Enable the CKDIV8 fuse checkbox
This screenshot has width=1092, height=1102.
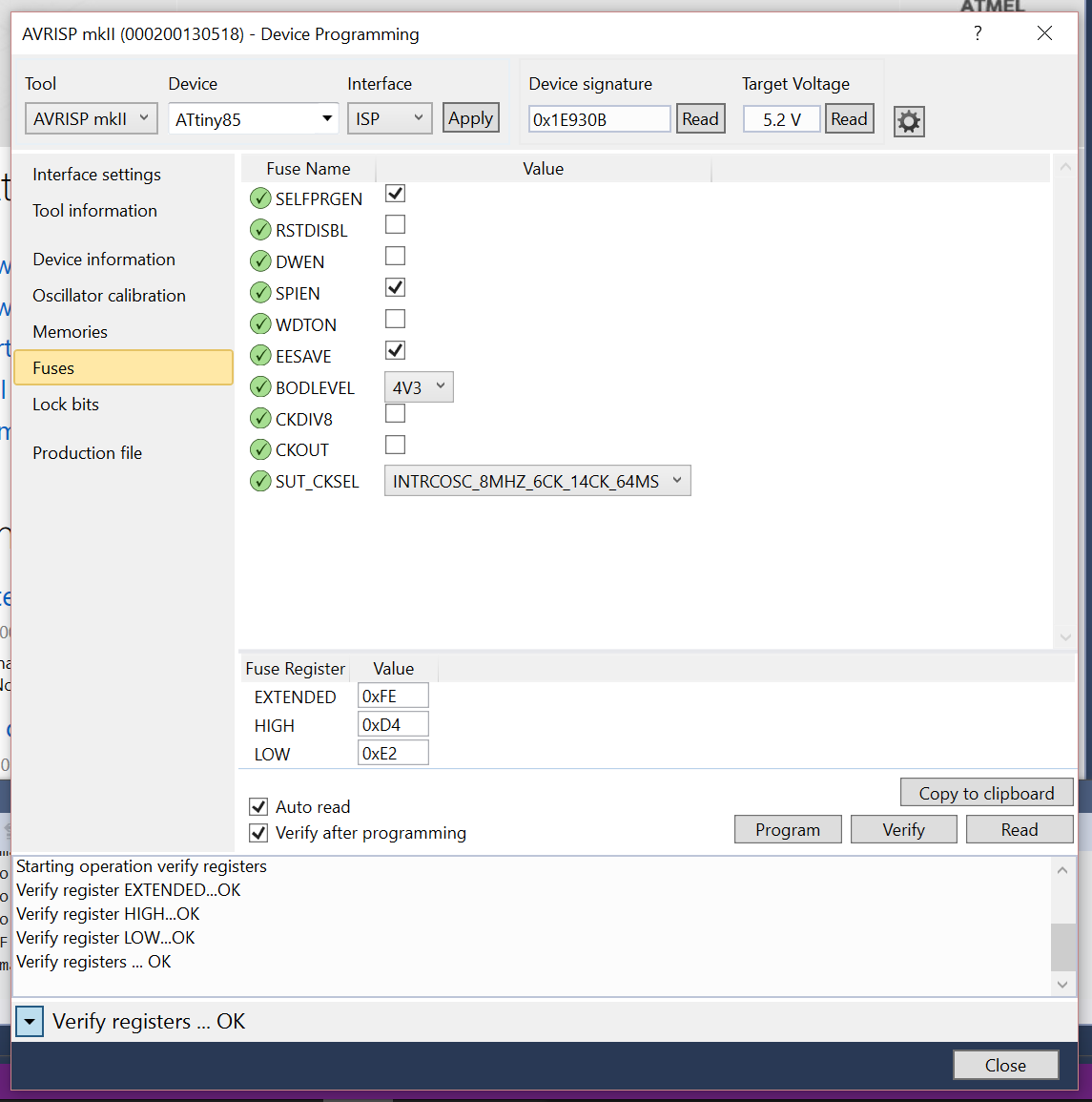(x=395, y=414)
